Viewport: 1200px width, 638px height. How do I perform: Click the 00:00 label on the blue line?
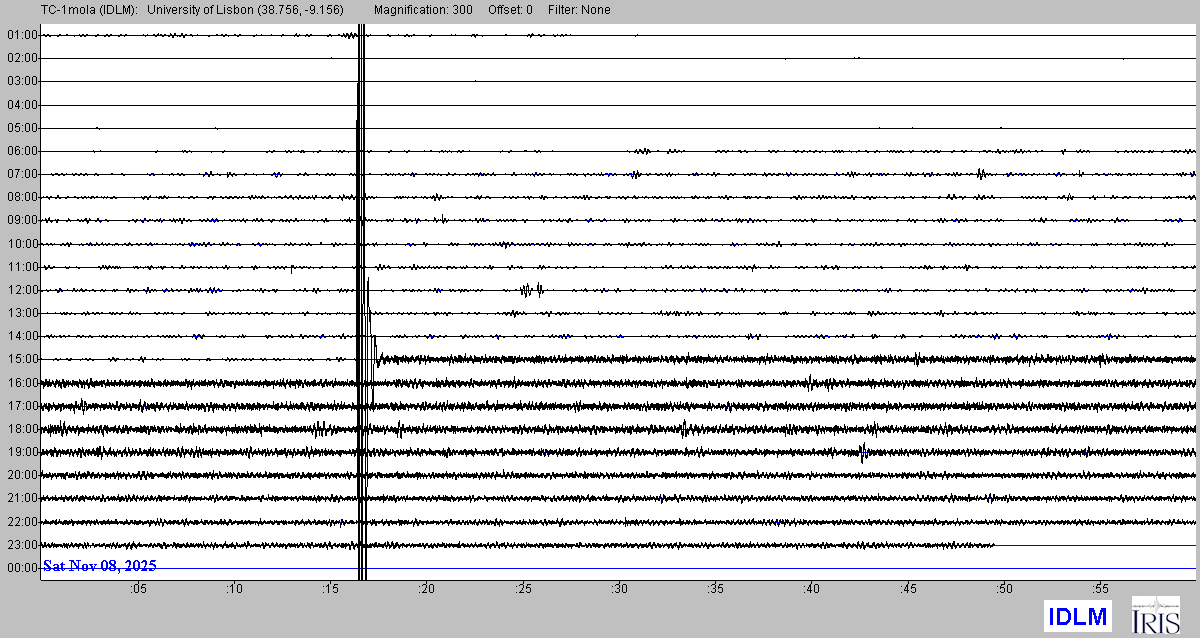tap(22, 568)
